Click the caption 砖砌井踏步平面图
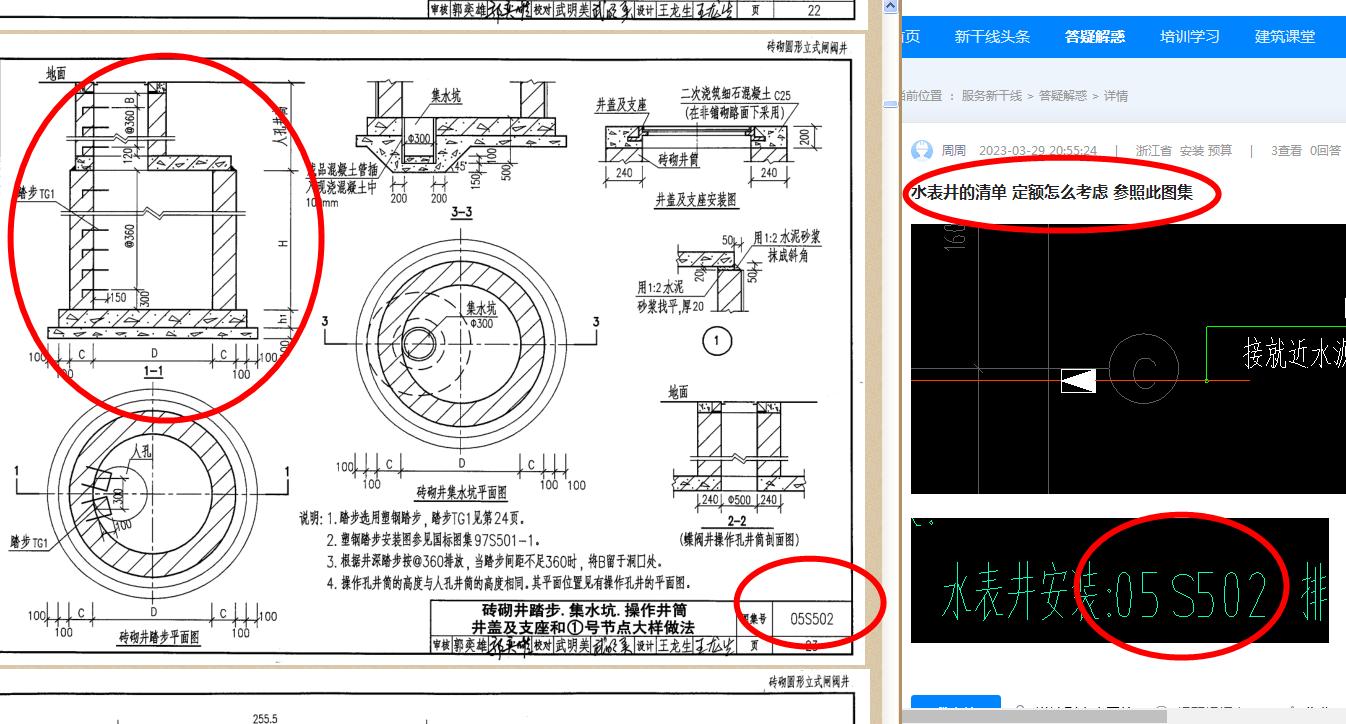1346x724 pixels. [x=159, y=637]
